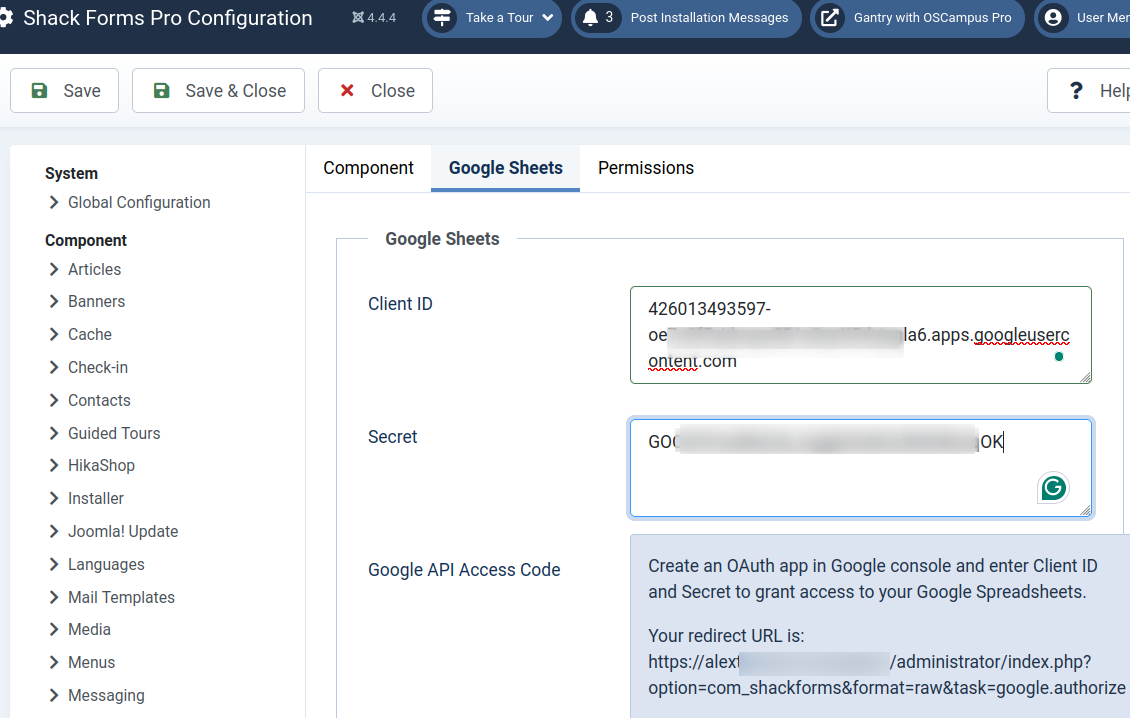Viewport: 1130px width, 718px height.
Task: Click chevron next to Check-in
Action: click(54, 368)
